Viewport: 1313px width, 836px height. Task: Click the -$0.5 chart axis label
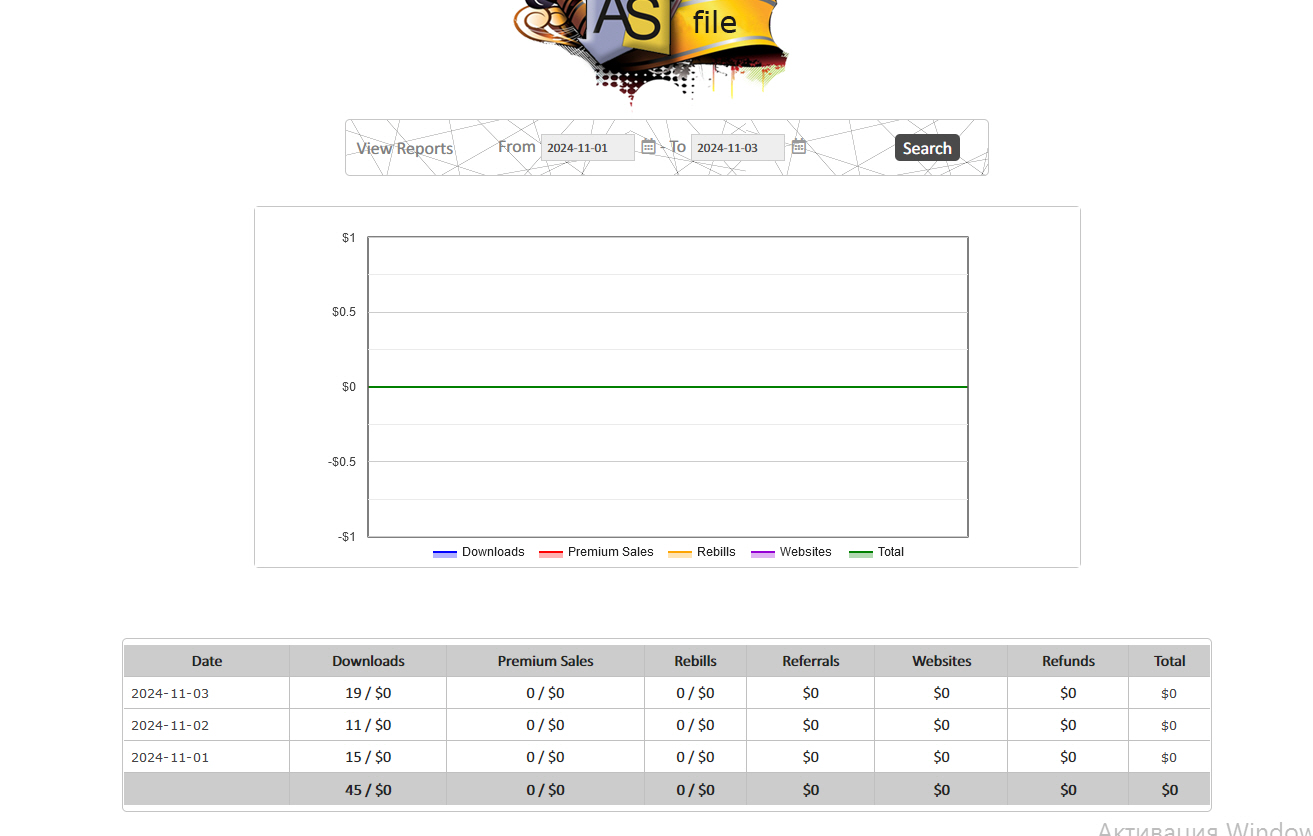point(342,462)
